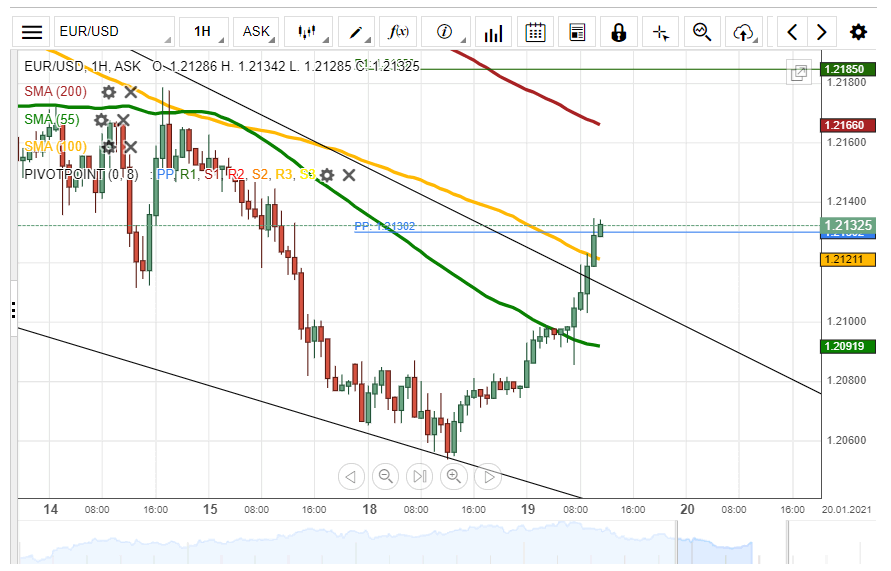Screen dimensions: 891x571
Task: Open SMA (200) settings gear
Action: coord(109,92)
